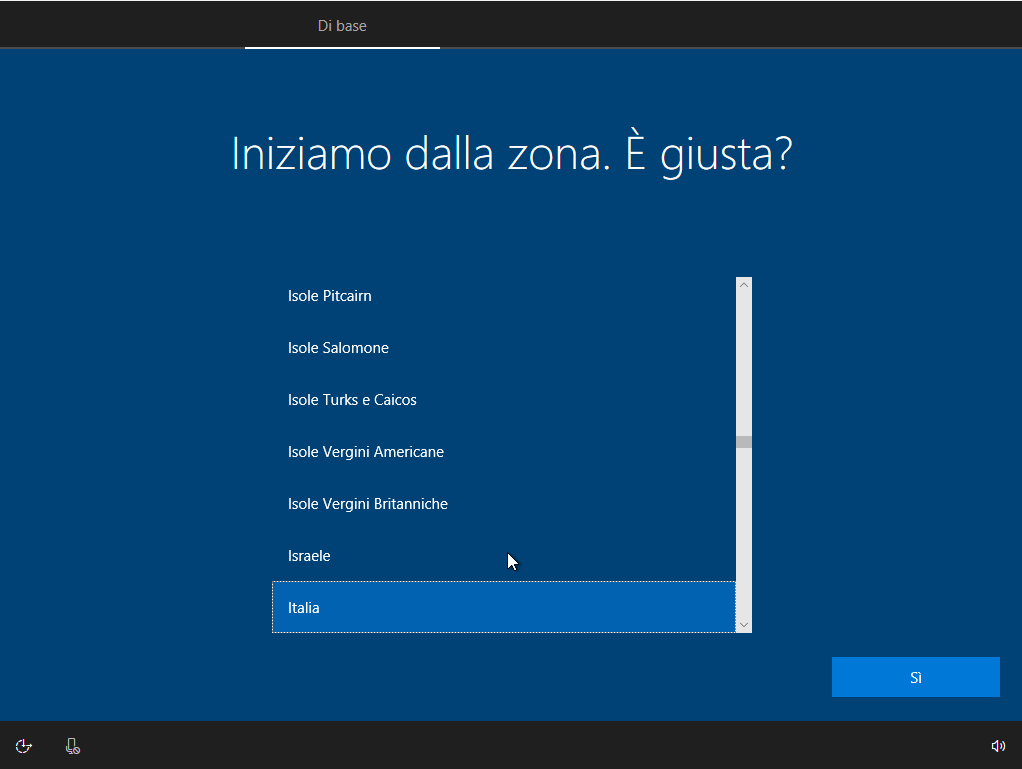This screenshot has width=1022, height=769.
Task: Select the Di base tab
Action: [342, 25]
